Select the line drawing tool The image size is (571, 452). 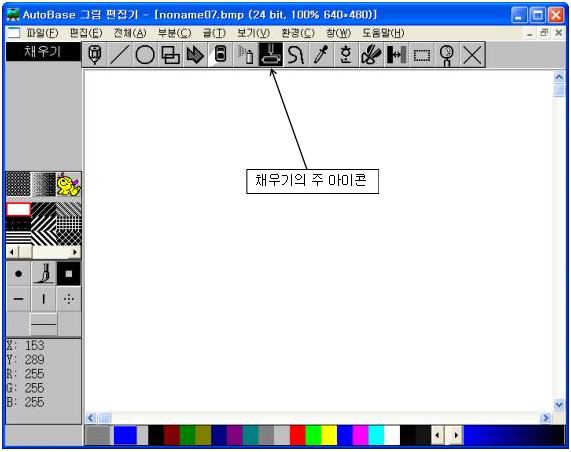(x=120, y=55)
